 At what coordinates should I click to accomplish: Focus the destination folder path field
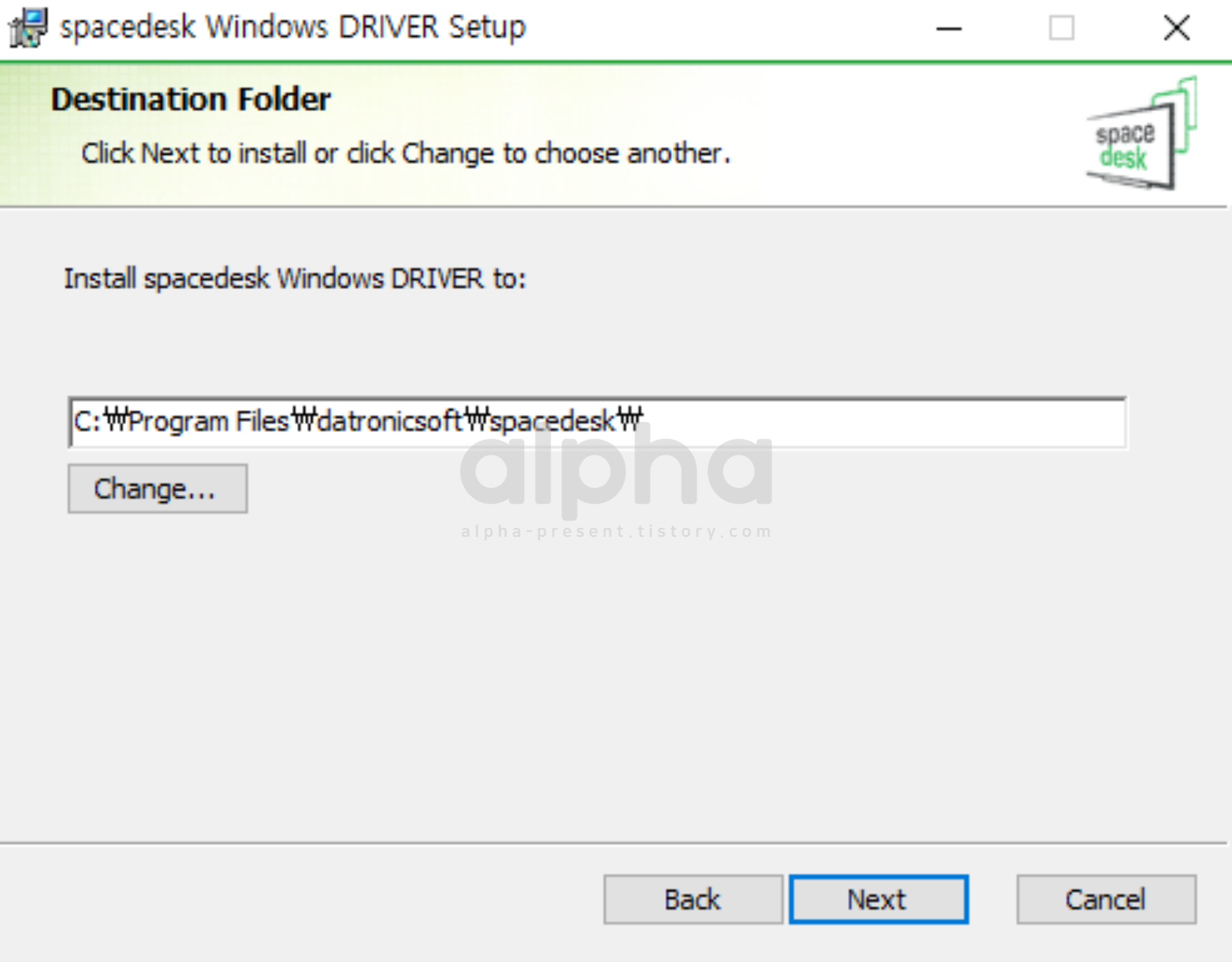tap(598, 422)
